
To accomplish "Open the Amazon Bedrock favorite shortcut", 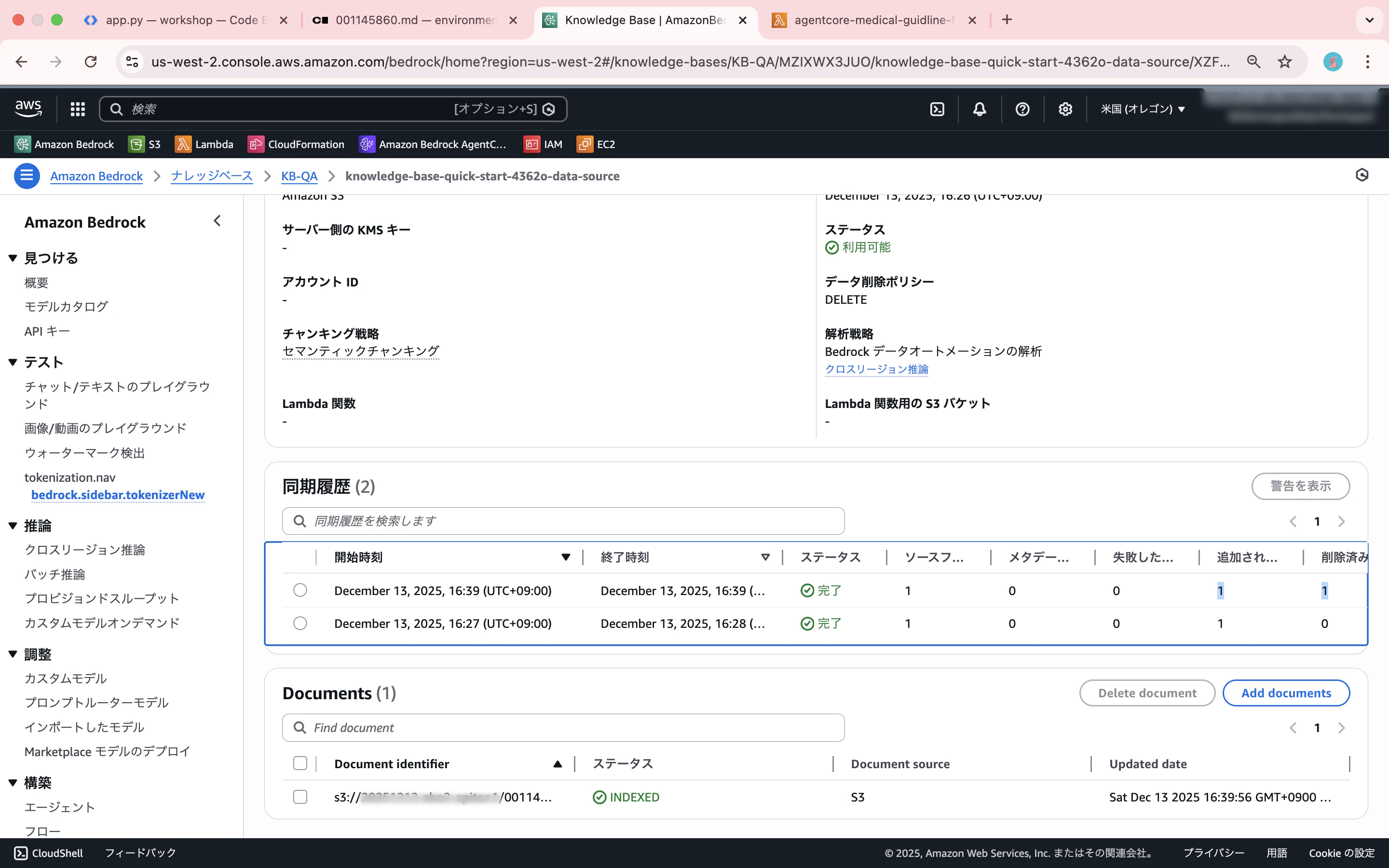I will (64, 144).
